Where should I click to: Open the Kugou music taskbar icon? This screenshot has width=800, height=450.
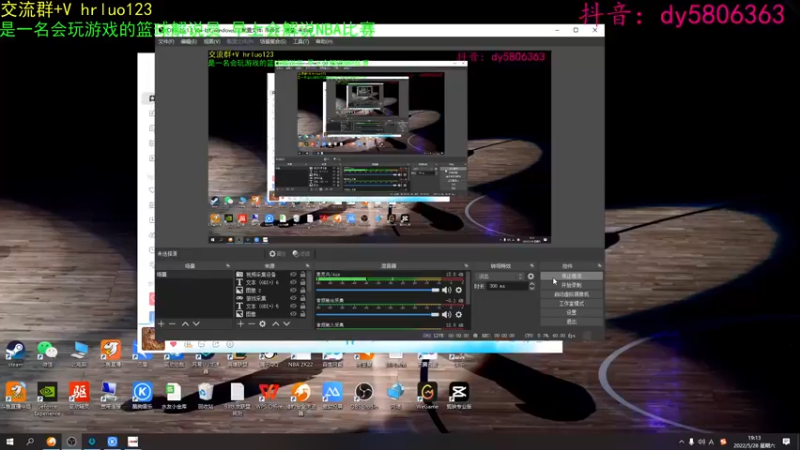(112, 441)
